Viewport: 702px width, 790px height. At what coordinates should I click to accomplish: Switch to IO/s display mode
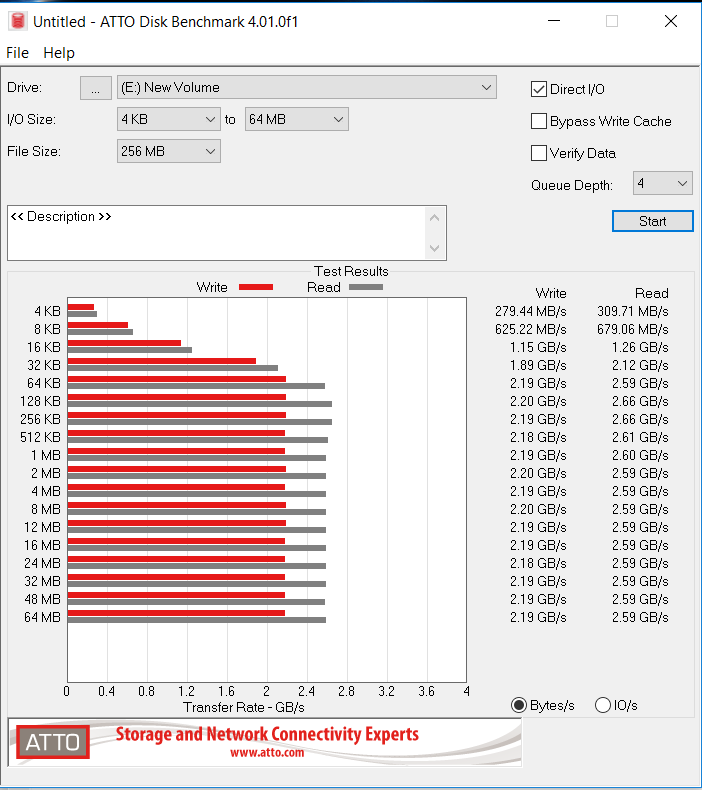603,705
